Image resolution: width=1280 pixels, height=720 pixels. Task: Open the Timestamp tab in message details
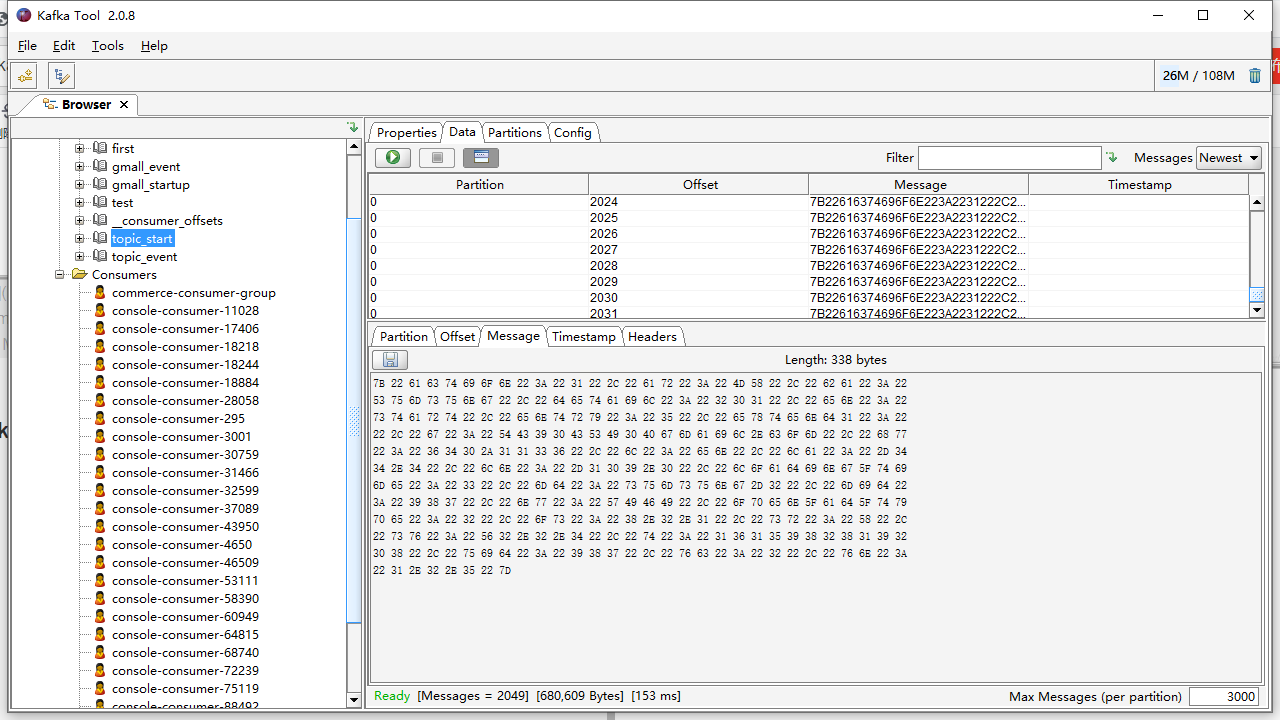click(584, 336)
